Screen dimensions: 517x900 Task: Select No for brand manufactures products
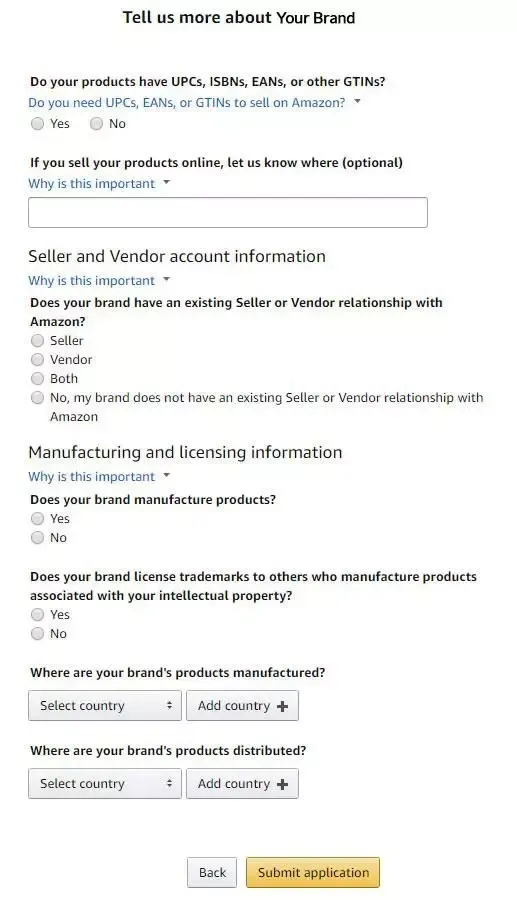point(37,537)
